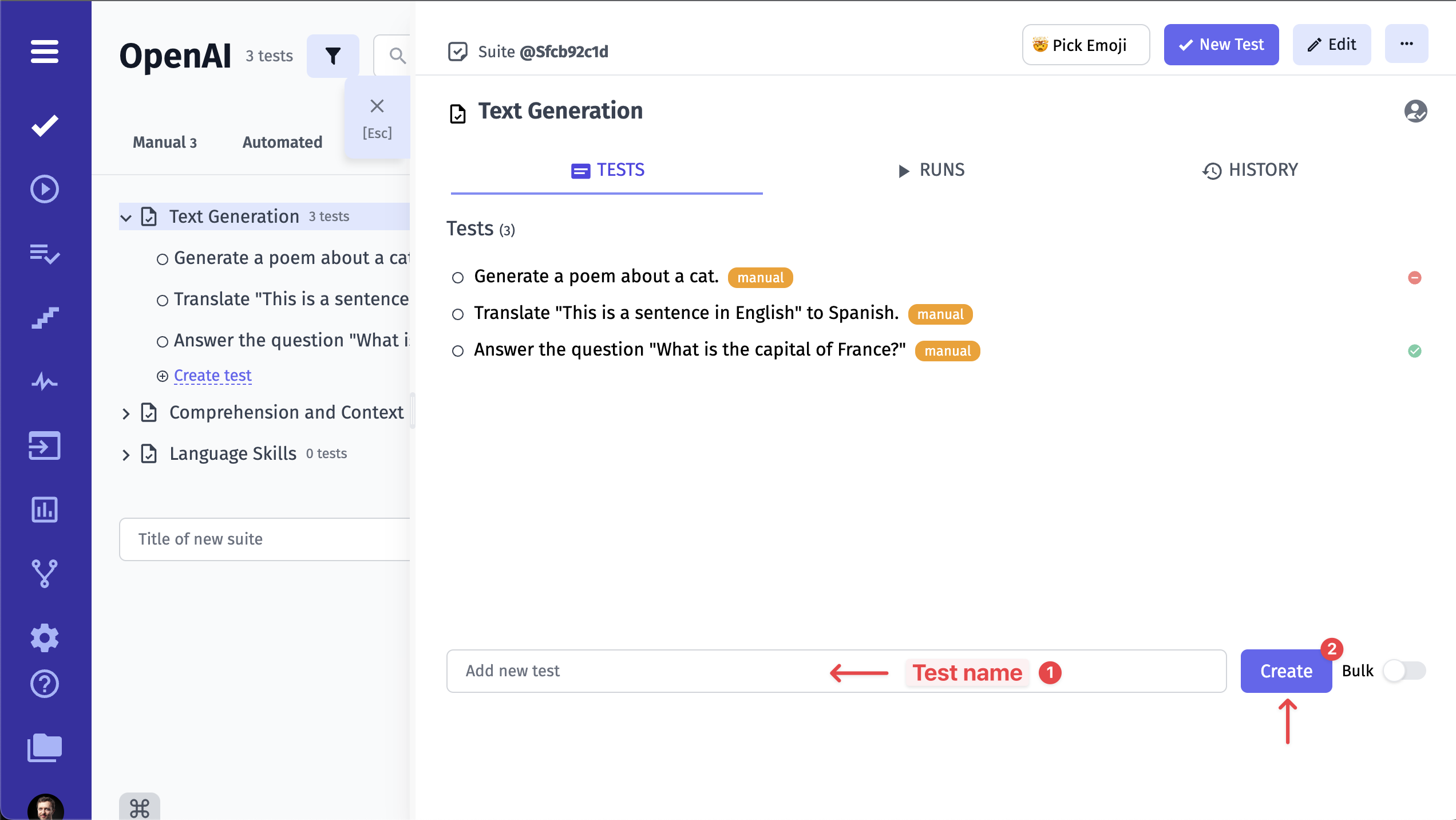Open the hamburger menu in sidebar
The height and width of the screenshot is (820, 1456).
tap(45, 52)
